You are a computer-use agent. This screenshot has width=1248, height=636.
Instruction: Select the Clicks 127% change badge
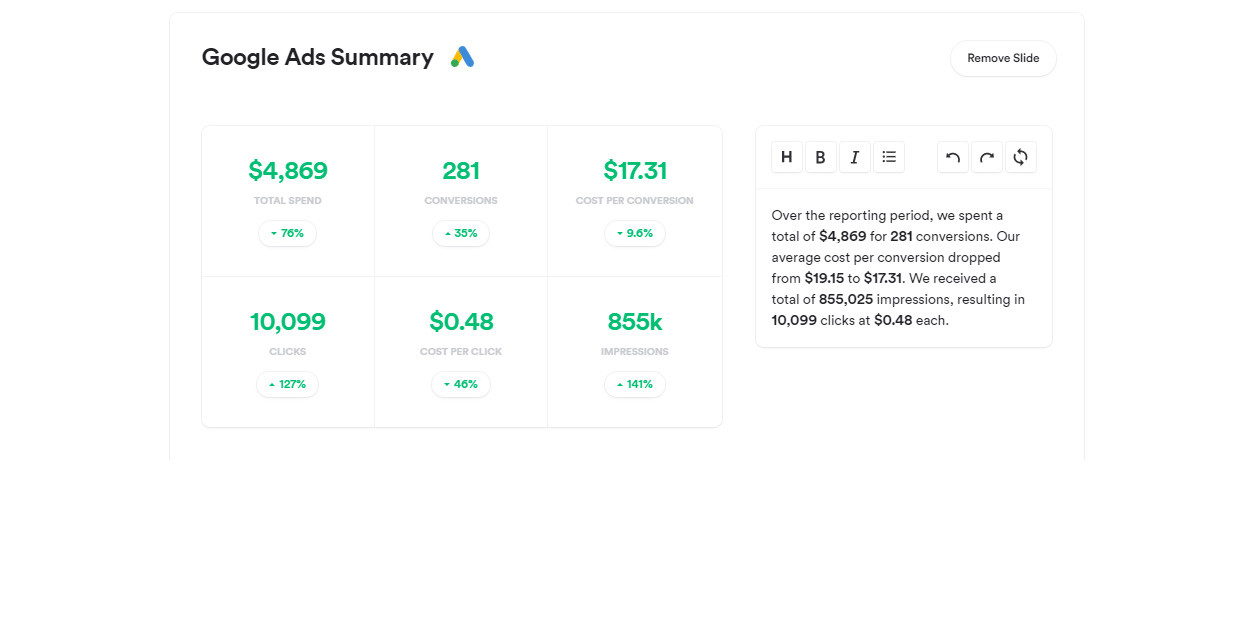point(287,384)
